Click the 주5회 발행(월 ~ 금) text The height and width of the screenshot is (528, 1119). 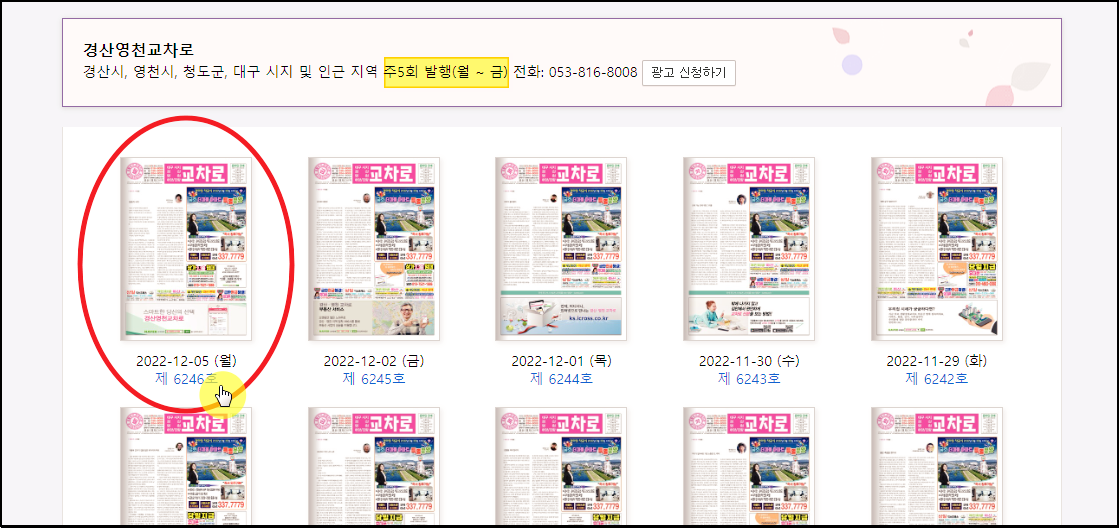[x=446, y=72]
